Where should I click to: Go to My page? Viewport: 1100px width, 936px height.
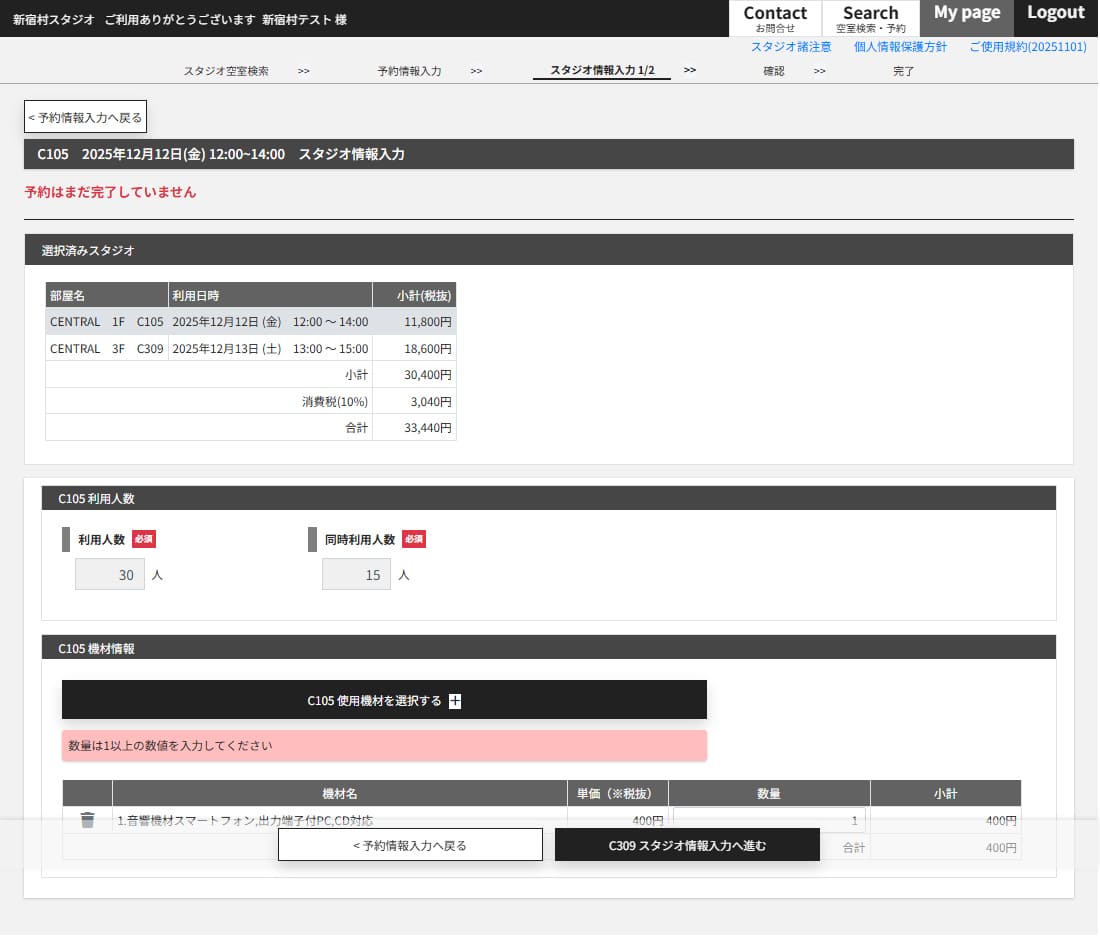point(966,14)
